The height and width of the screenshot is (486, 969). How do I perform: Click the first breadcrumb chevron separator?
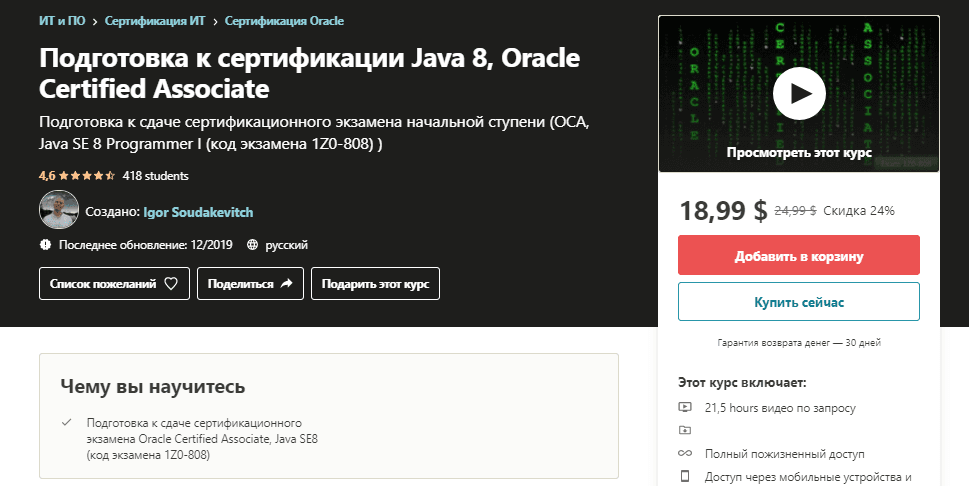95,22
